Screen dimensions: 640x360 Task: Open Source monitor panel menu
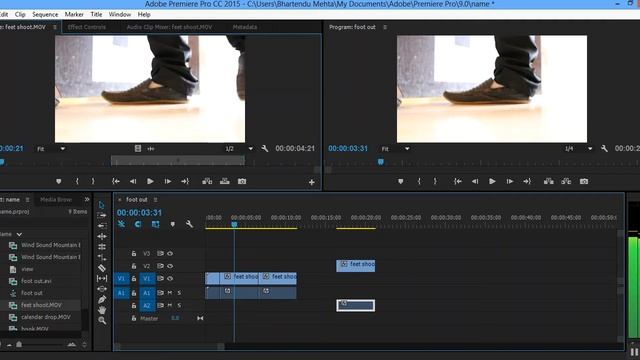coord(55,27)
